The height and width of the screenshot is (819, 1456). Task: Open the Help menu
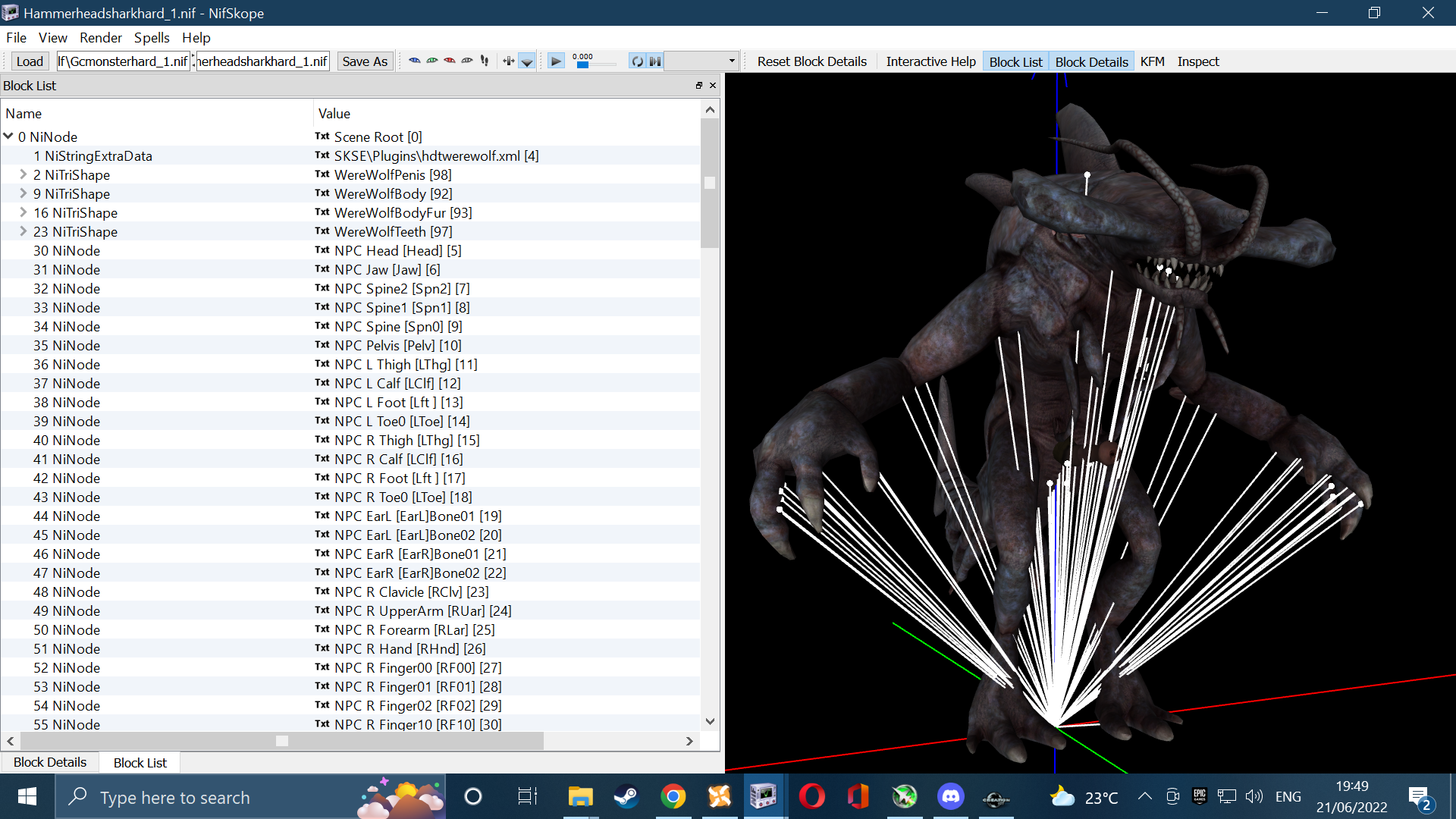[x=196, y=37]
